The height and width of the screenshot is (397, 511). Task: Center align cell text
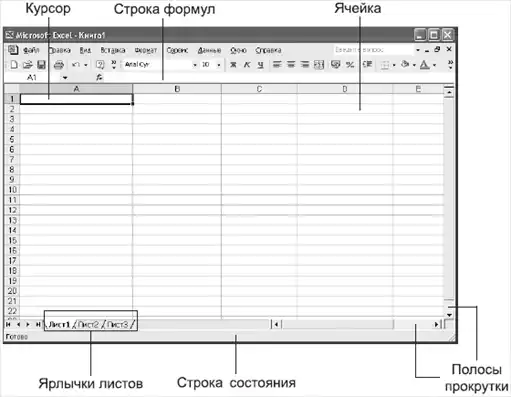pos(291,65)
